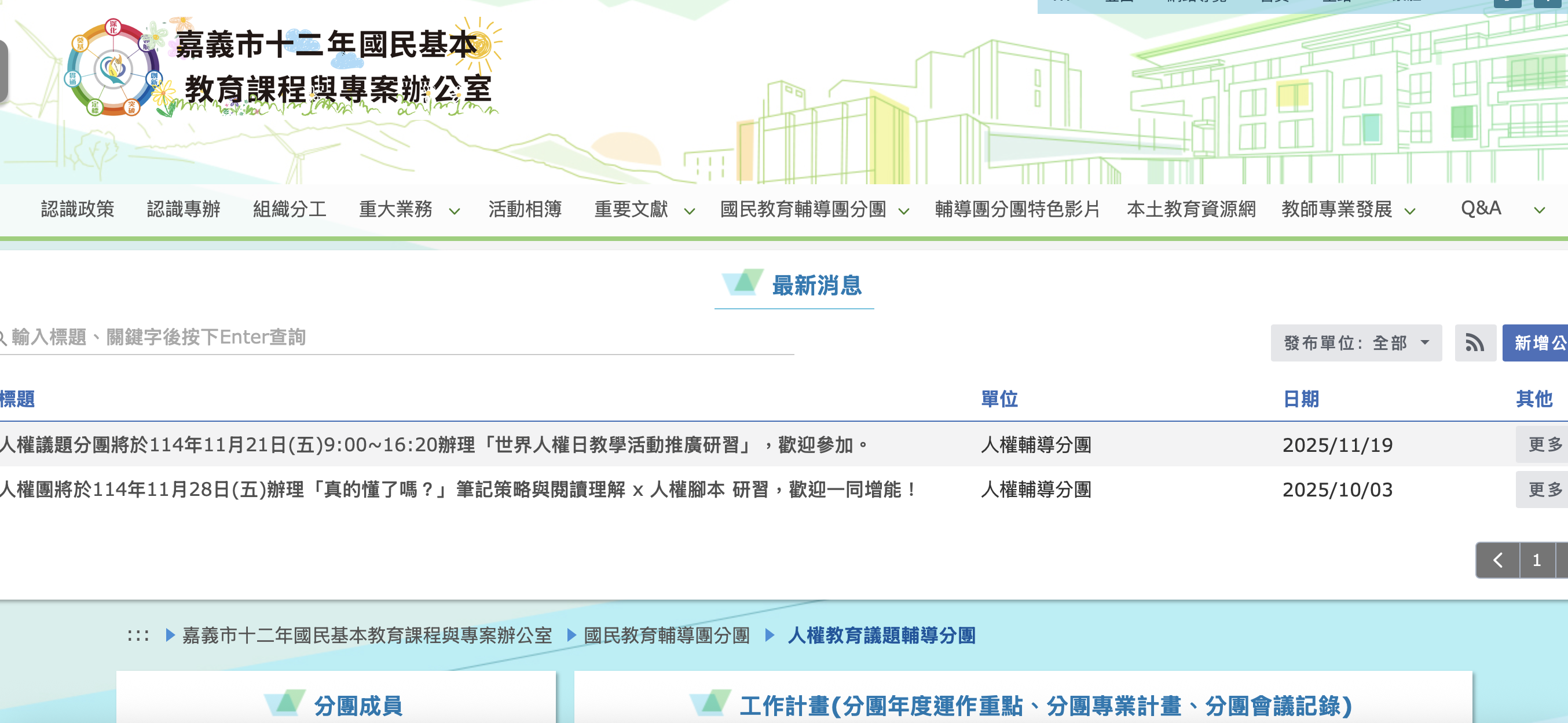This screenshot has height=723, width=1568.
Task: Open the 2025/10/03 人權團 news title link
Action: click(x=456, y=490)
